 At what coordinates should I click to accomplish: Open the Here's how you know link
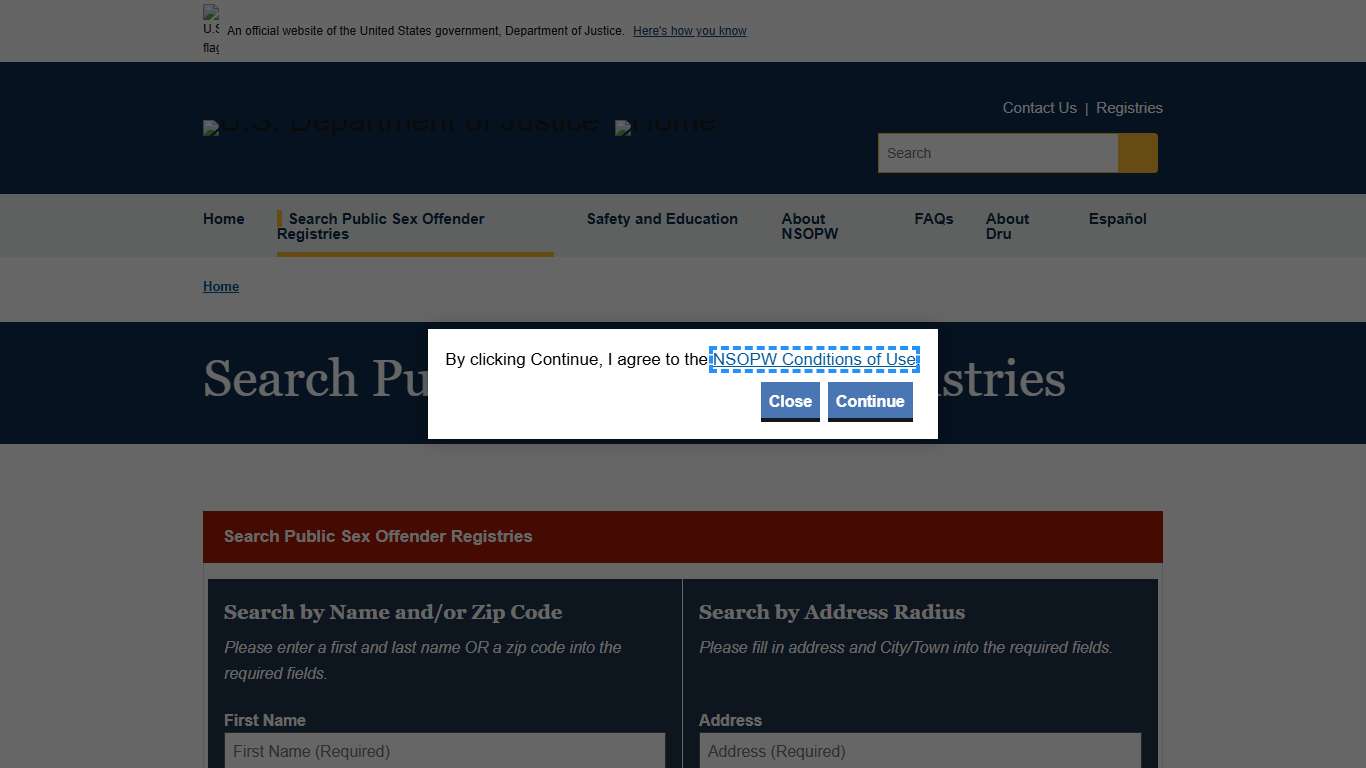[689, 31]
